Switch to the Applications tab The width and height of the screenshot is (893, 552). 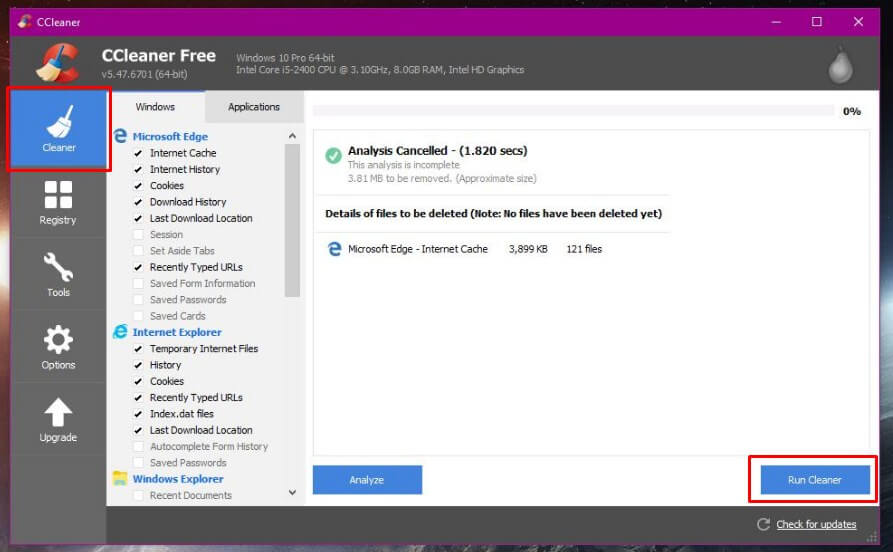click(x=254, y=107)
